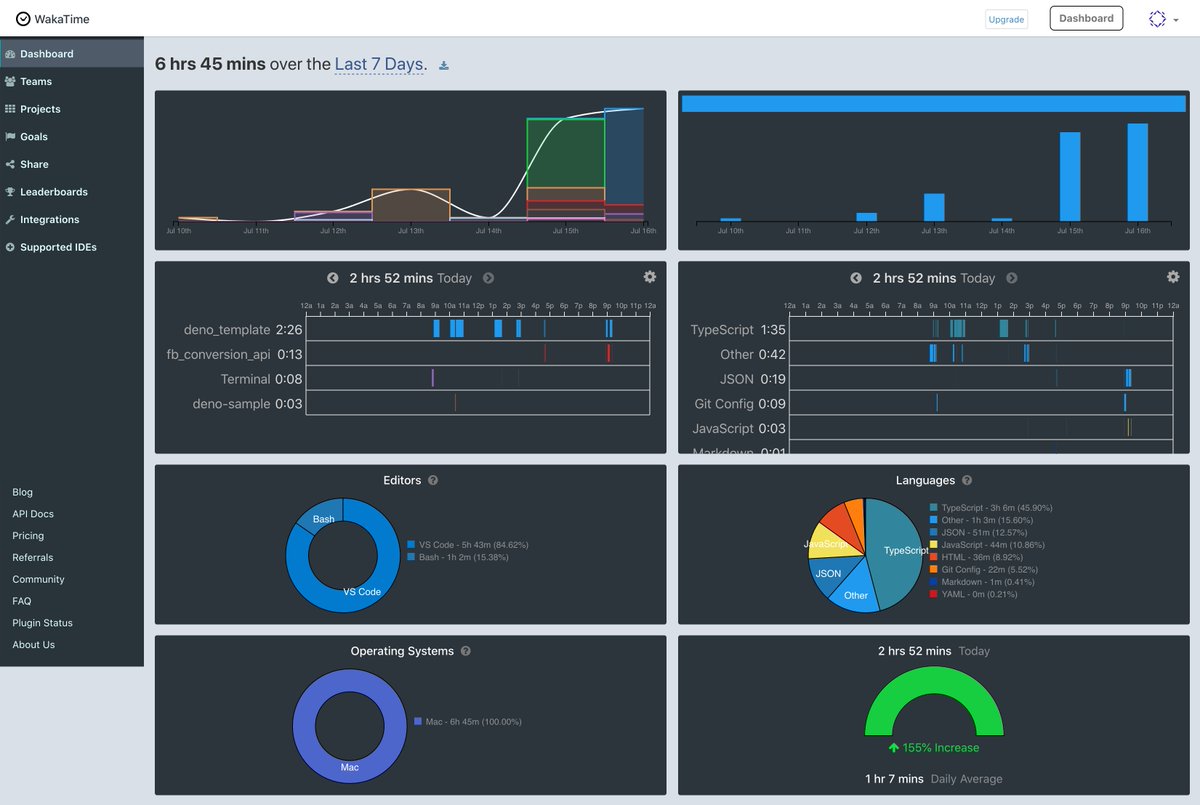Click the Teams people icon
Viewport: 1200px width, 805px height.
coord(9,82)
